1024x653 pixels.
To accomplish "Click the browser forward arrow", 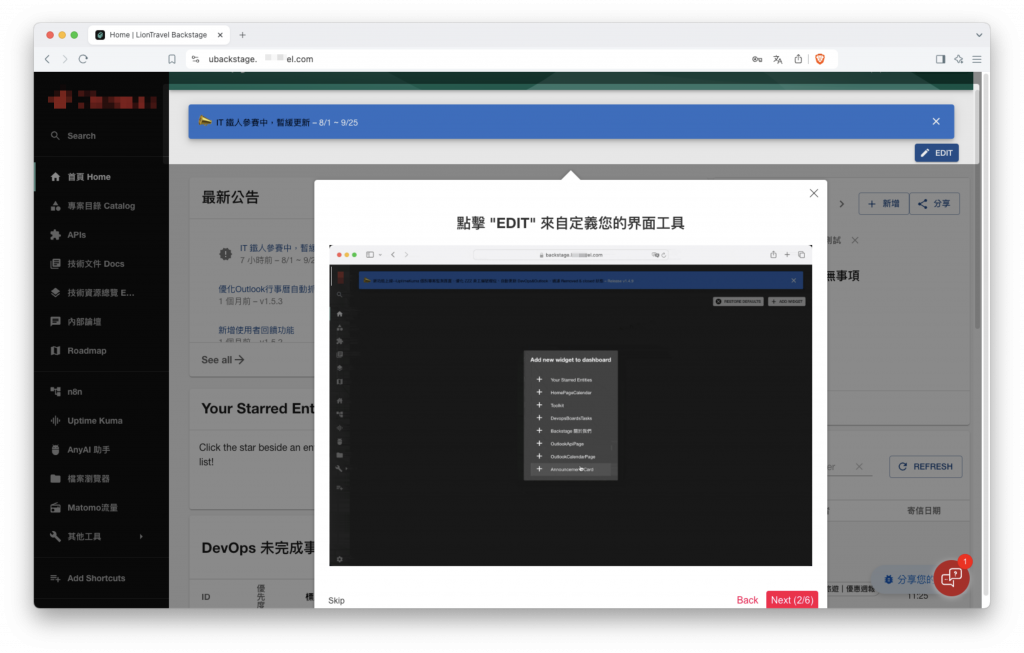I will [x=65, y=59].
